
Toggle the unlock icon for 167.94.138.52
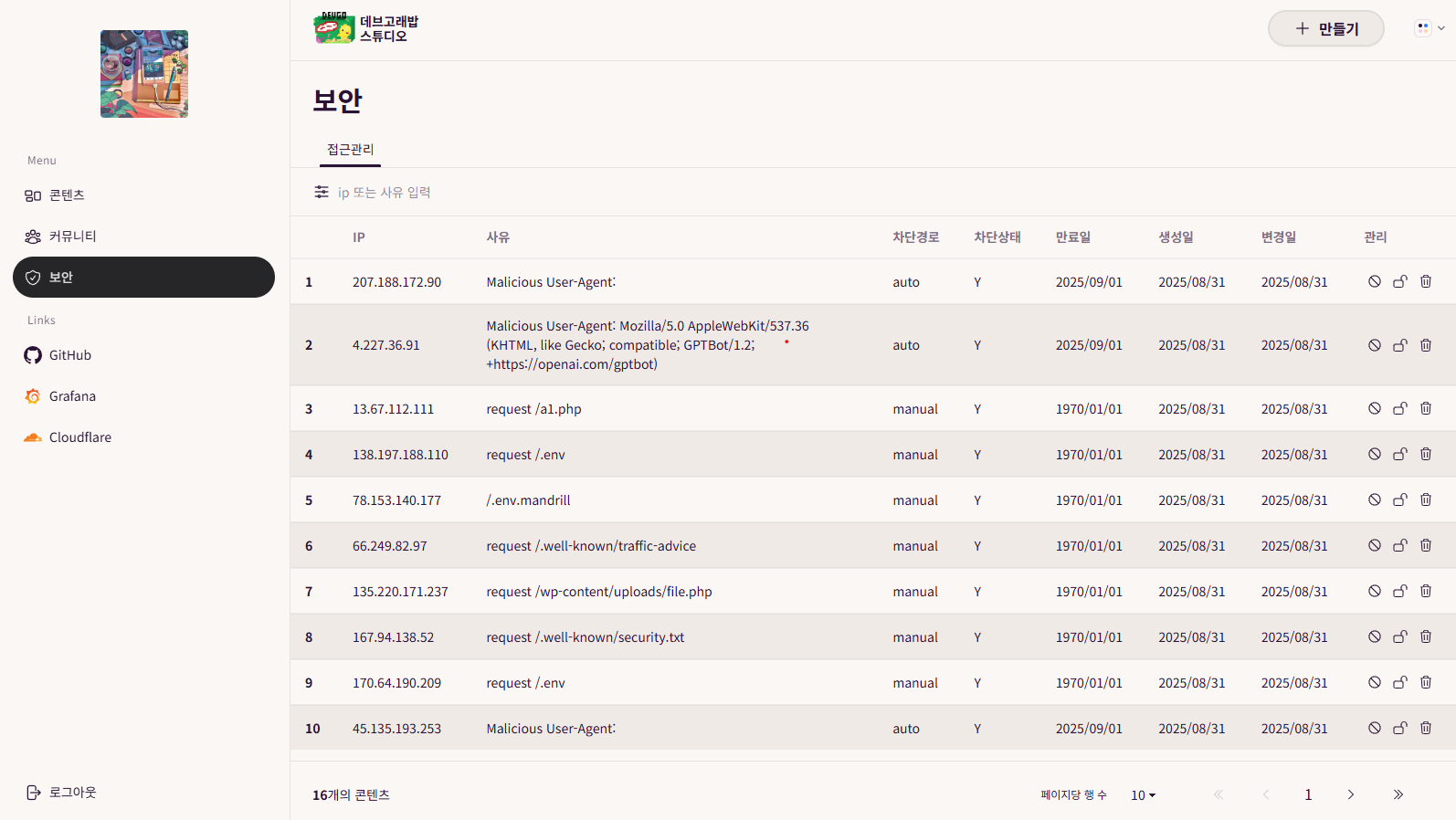tap(1399, 636)
